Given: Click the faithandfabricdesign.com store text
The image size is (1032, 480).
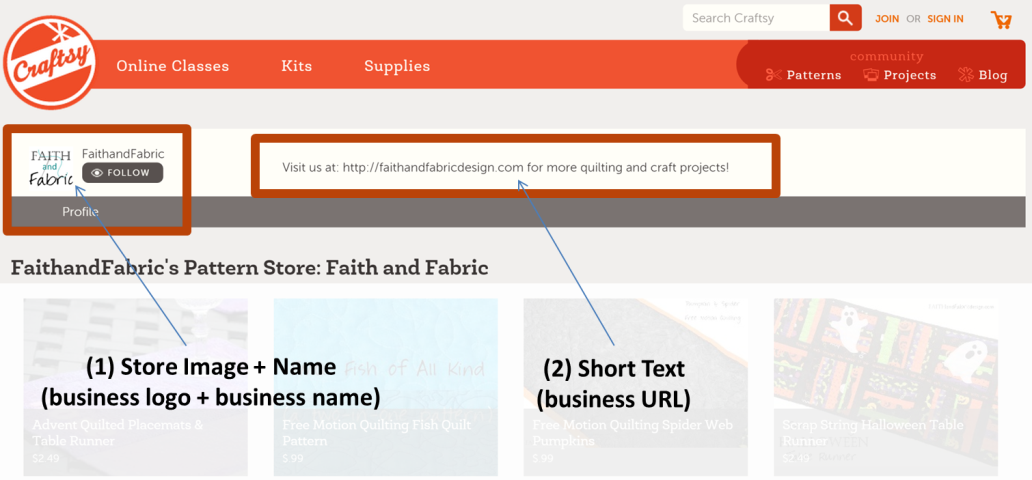Looking at the screenshot, I should tap(505, 167).
